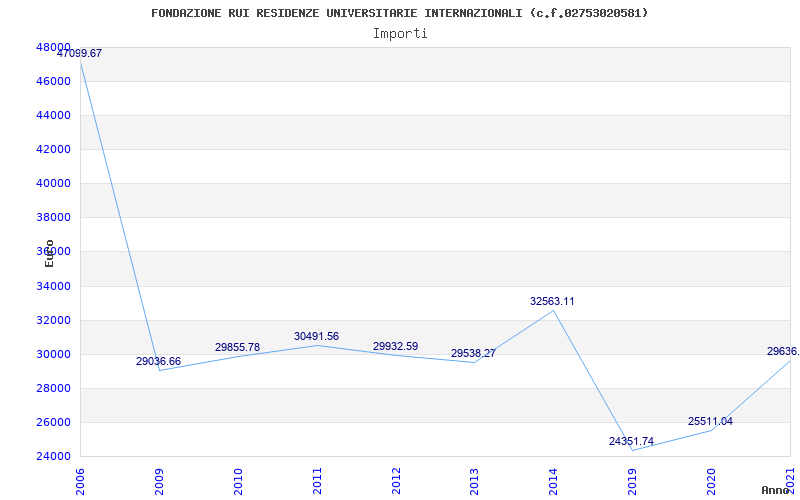
Task: Select y-axis tick 46000
Action: (x=53, y=82)
